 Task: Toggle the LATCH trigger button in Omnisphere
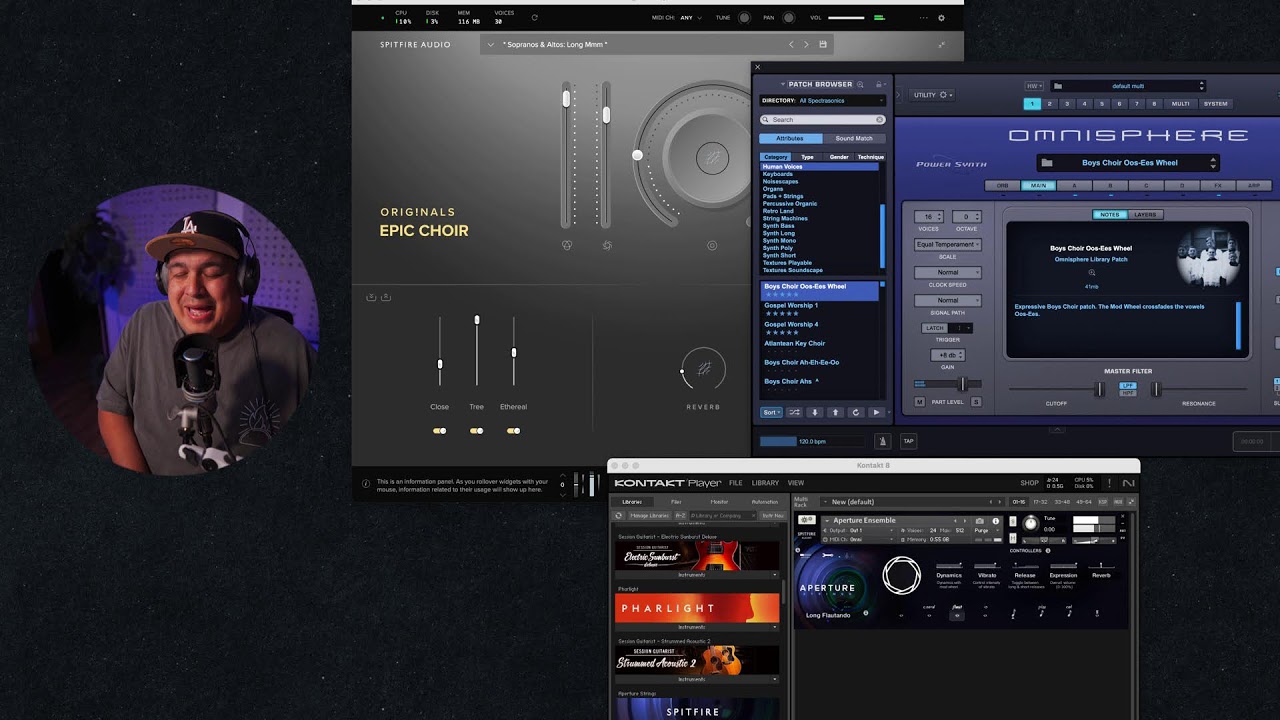934,328
